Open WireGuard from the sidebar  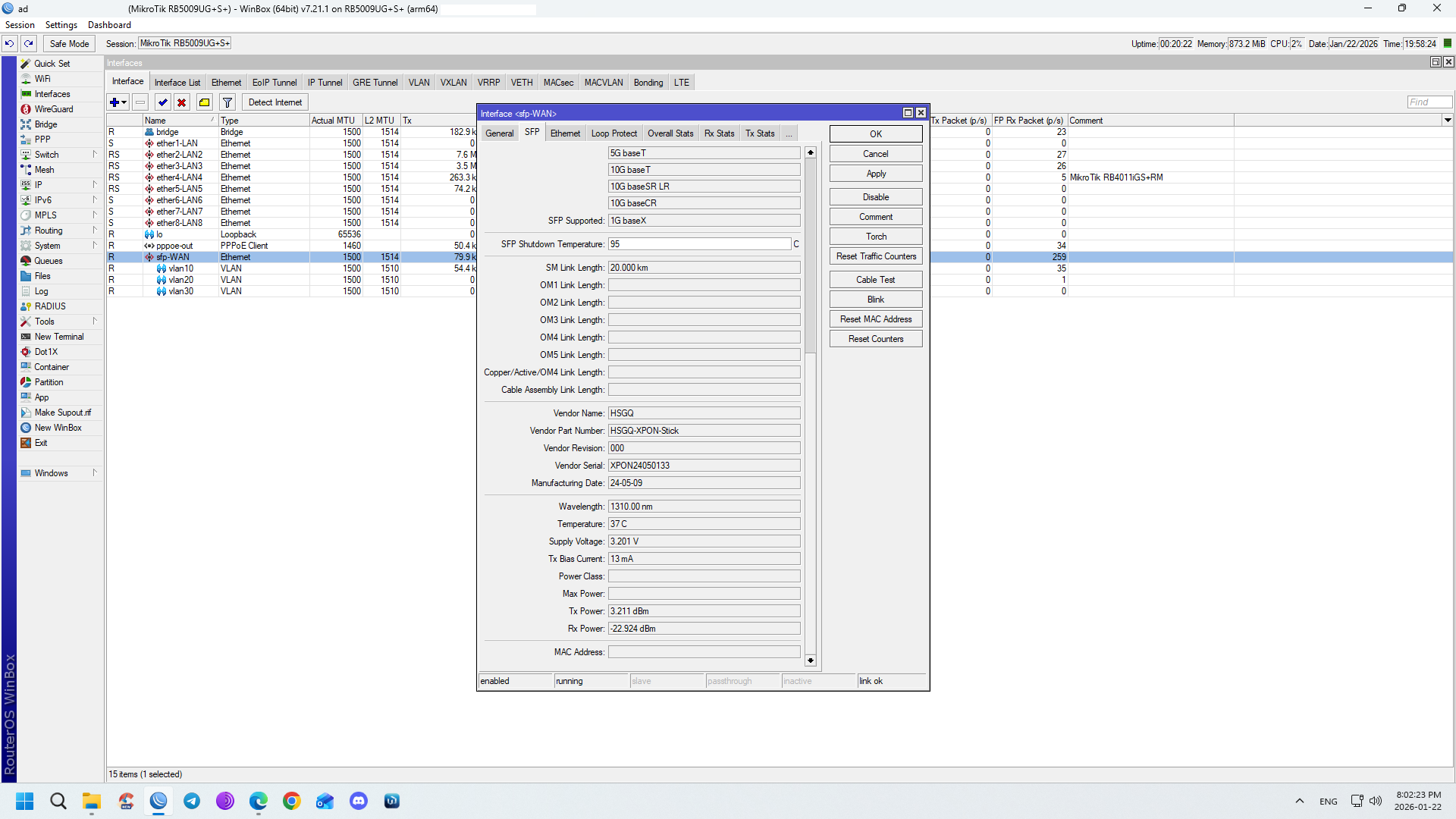pyautogui.click(x=54, y=109)
